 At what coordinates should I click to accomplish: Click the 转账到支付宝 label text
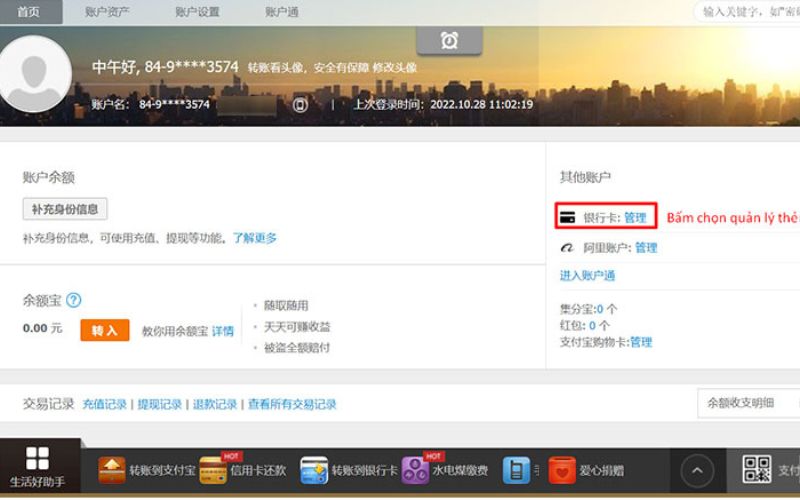pyautogui.click(x=162, y=470)
